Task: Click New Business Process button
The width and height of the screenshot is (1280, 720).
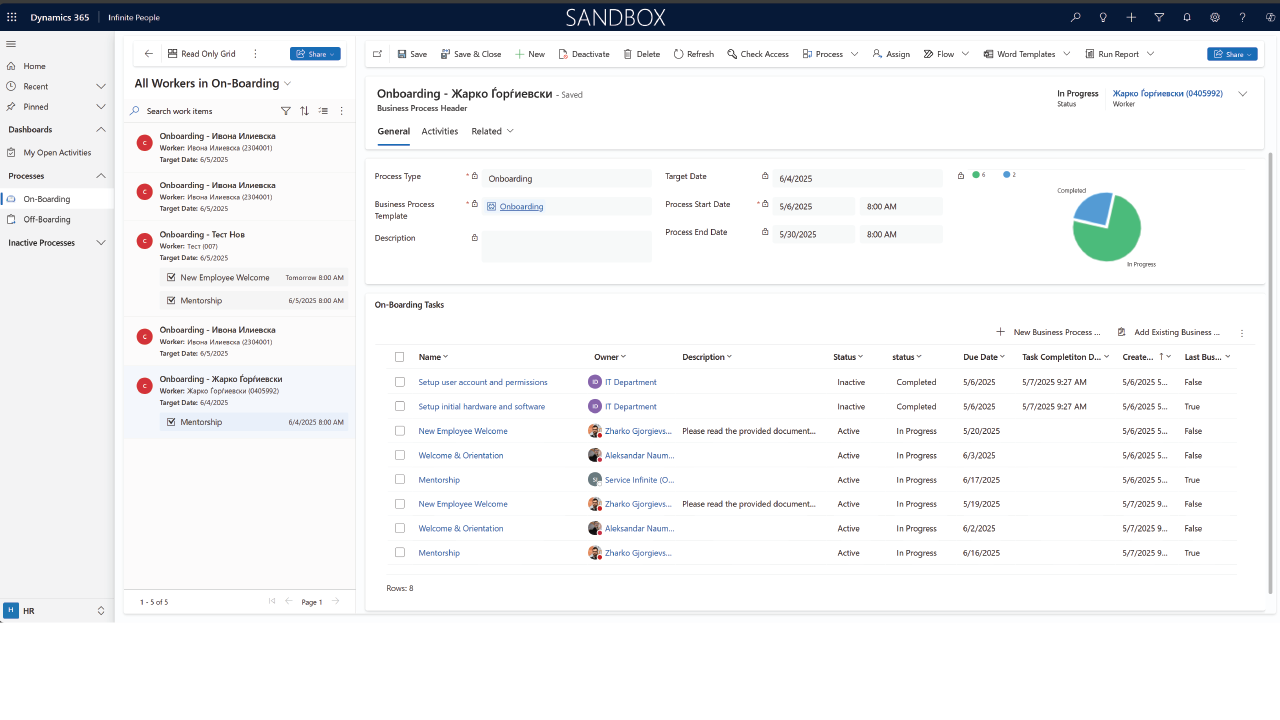Action: coord(1048,332)
